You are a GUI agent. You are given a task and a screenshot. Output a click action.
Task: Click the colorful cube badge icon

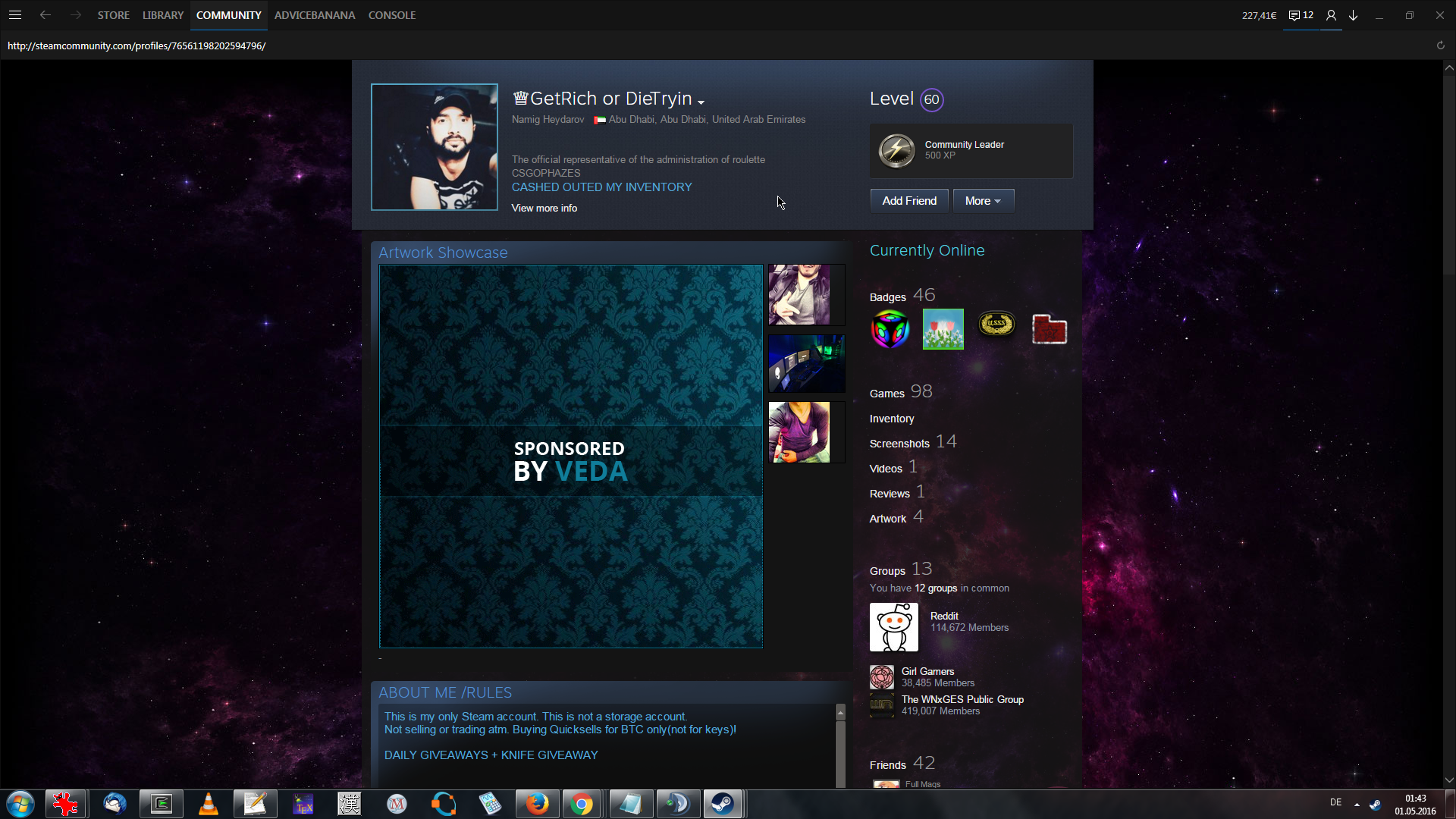[890, 329]
